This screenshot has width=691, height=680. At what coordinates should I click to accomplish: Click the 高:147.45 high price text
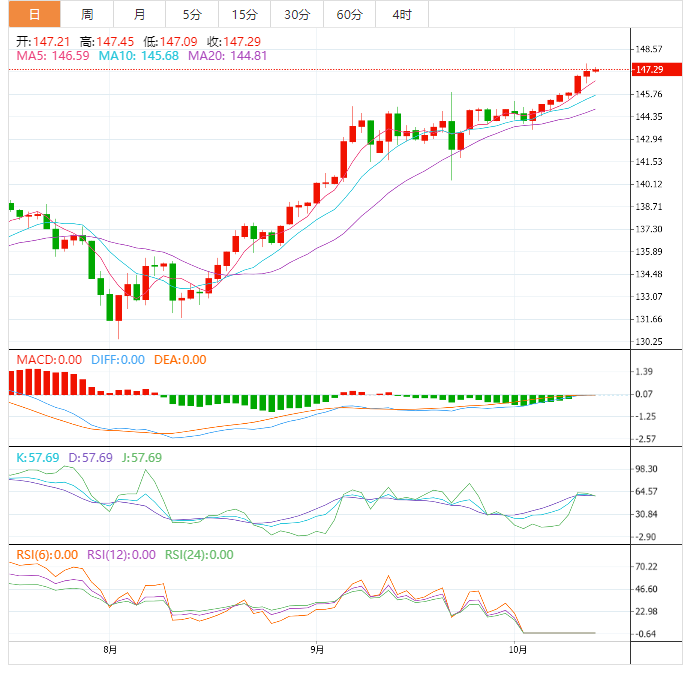pos(107,42)
